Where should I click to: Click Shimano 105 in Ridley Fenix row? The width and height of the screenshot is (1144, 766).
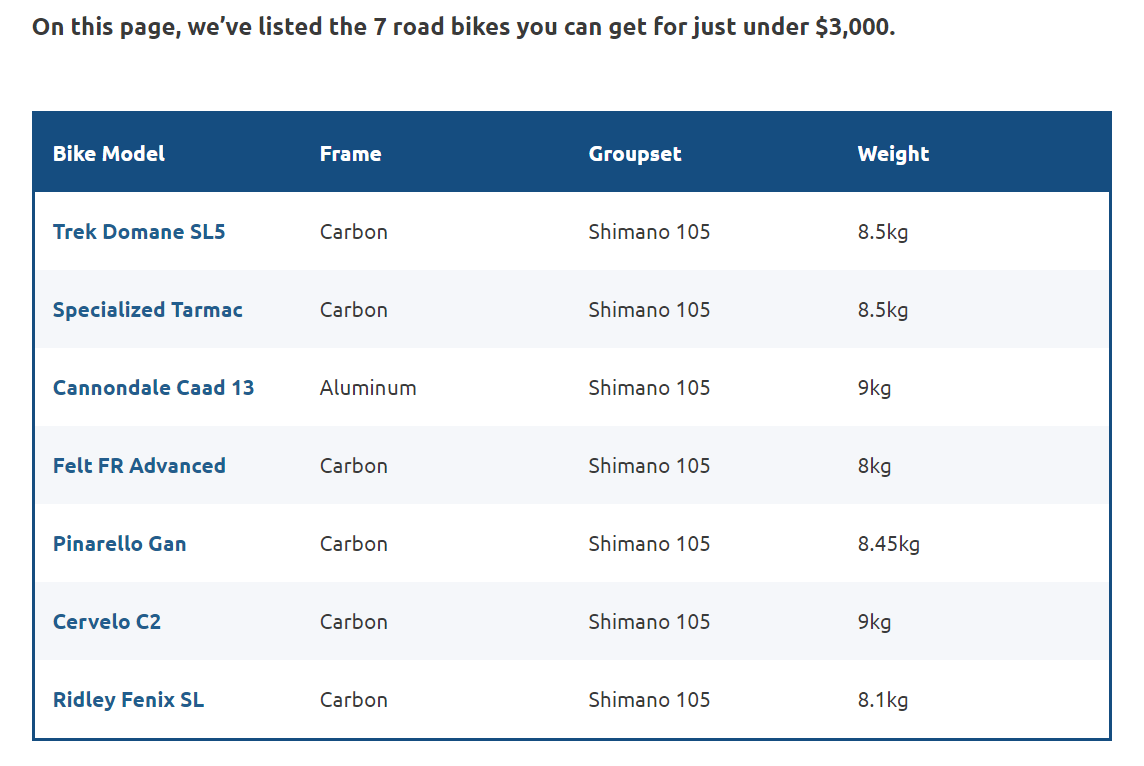coord(649,700)
